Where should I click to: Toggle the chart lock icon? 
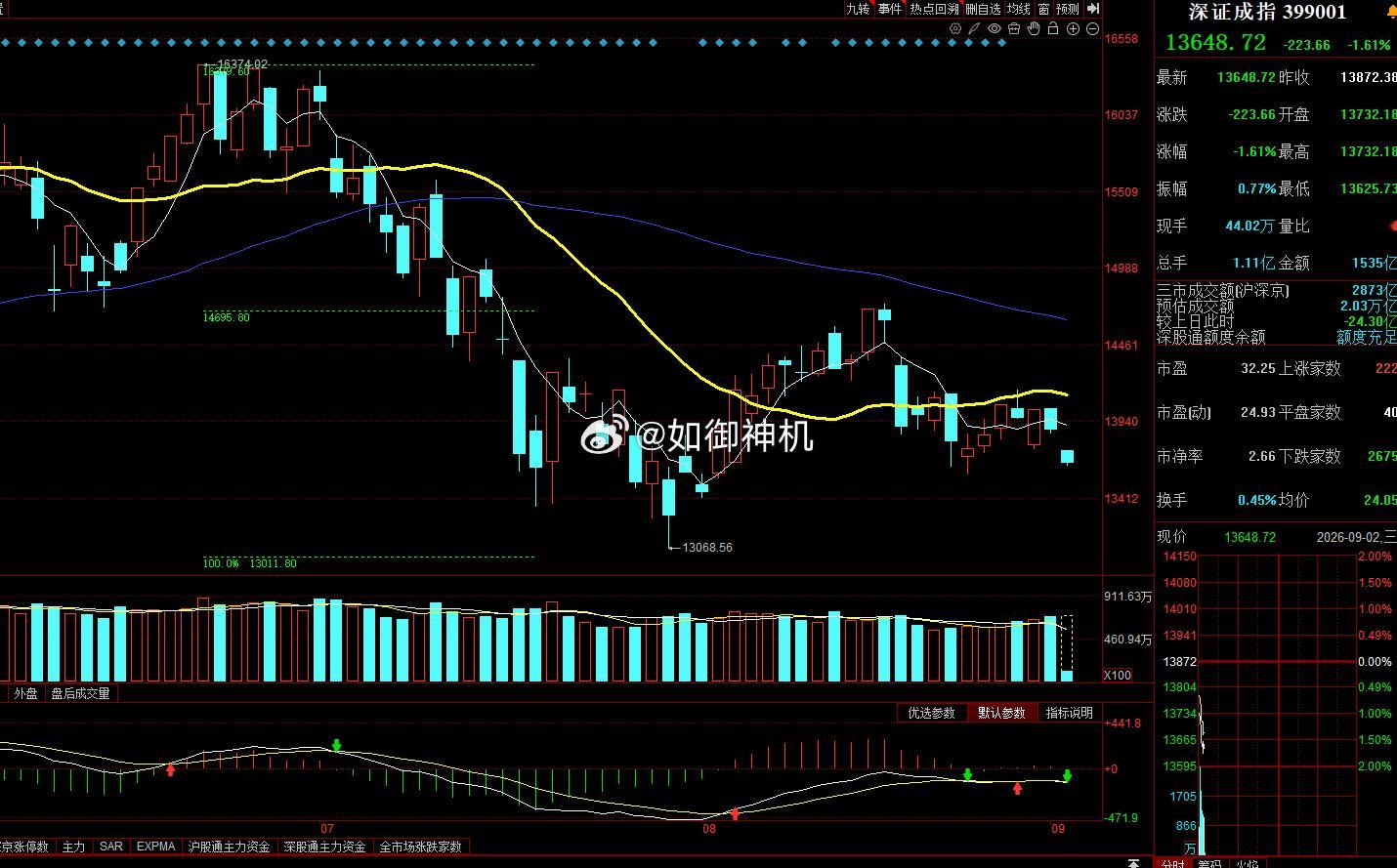pos(1053,28)
